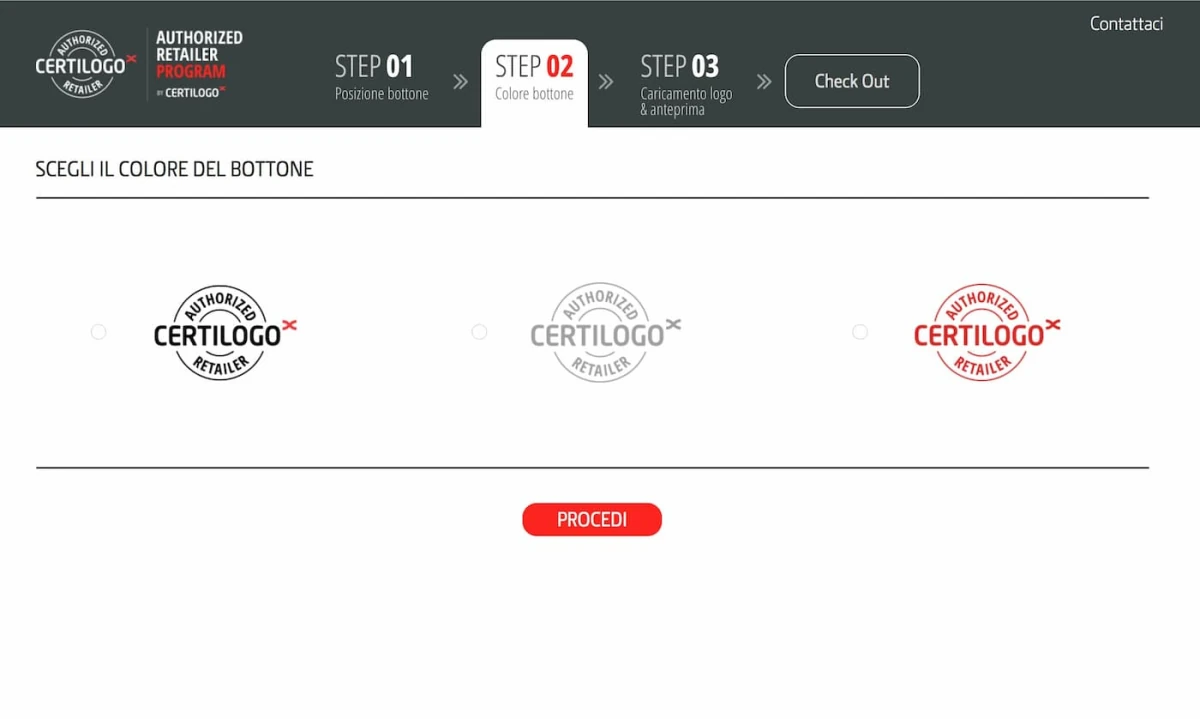Select the grey logo radio button
The image size is (1200, 719).
479,332
